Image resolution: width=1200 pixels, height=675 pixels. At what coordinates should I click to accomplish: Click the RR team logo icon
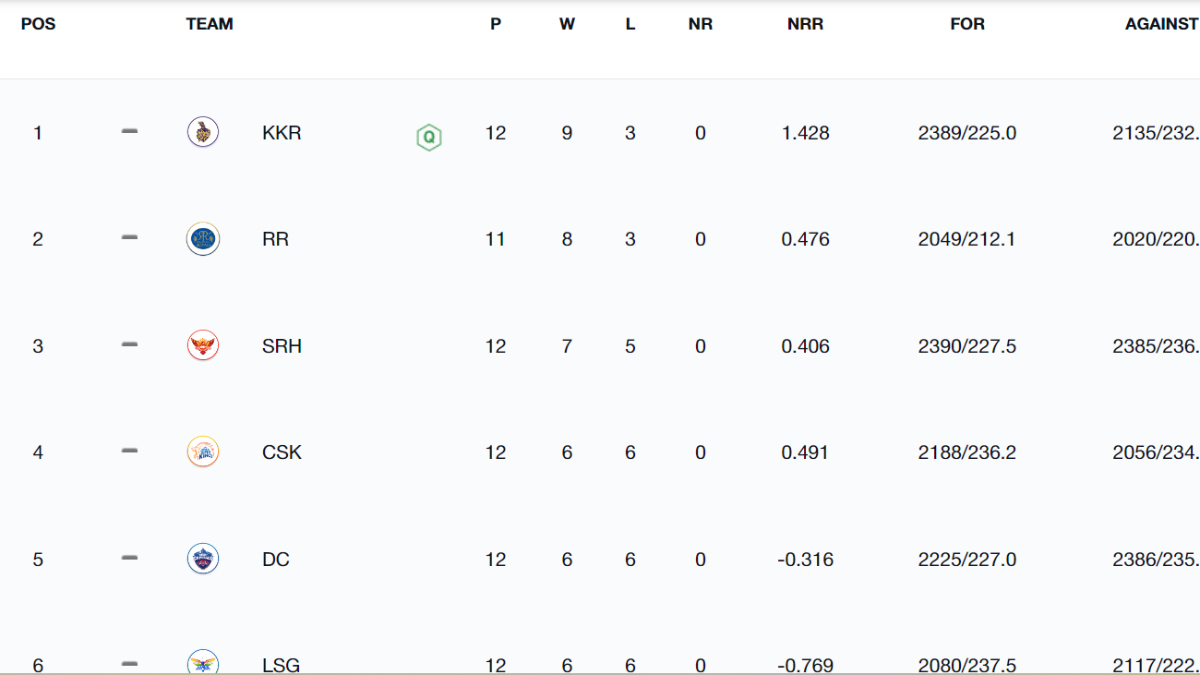point(203,239)
